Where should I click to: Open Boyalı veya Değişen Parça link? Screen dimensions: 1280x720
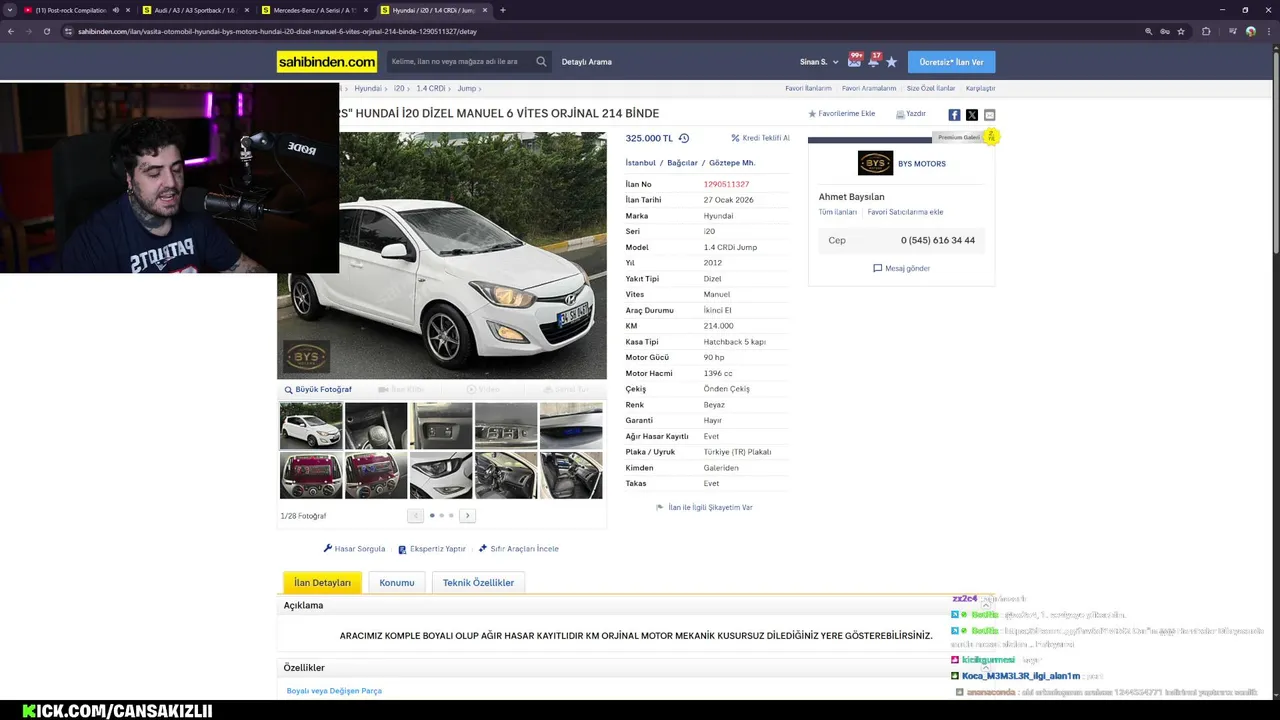(x=334, y=691)
